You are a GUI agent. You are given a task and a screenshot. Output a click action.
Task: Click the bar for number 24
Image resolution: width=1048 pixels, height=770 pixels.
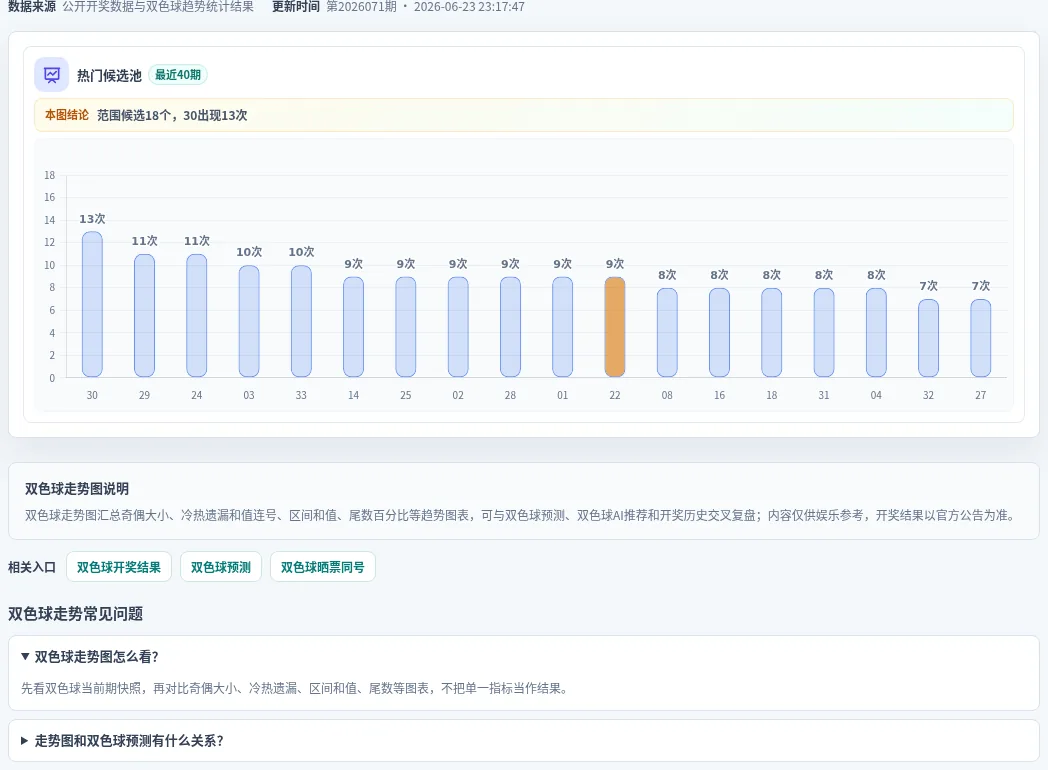pos(196,315)
